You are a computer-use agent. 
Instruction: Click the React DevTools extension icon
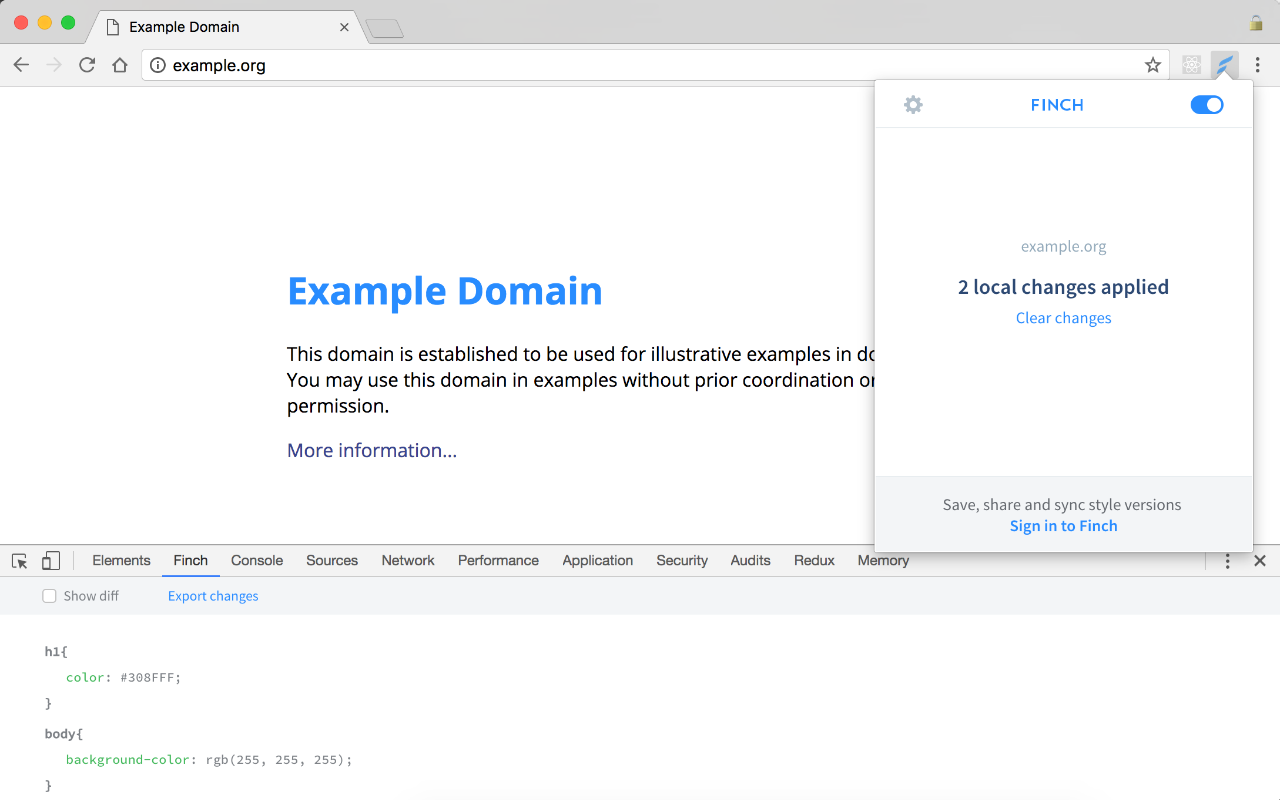point(1191,65)
